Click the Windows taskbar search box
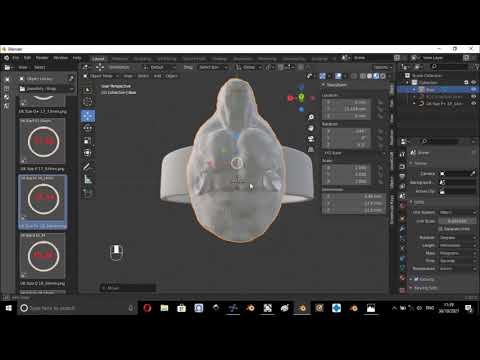Viewport: 480px width, 360px height. click(77, 308)
